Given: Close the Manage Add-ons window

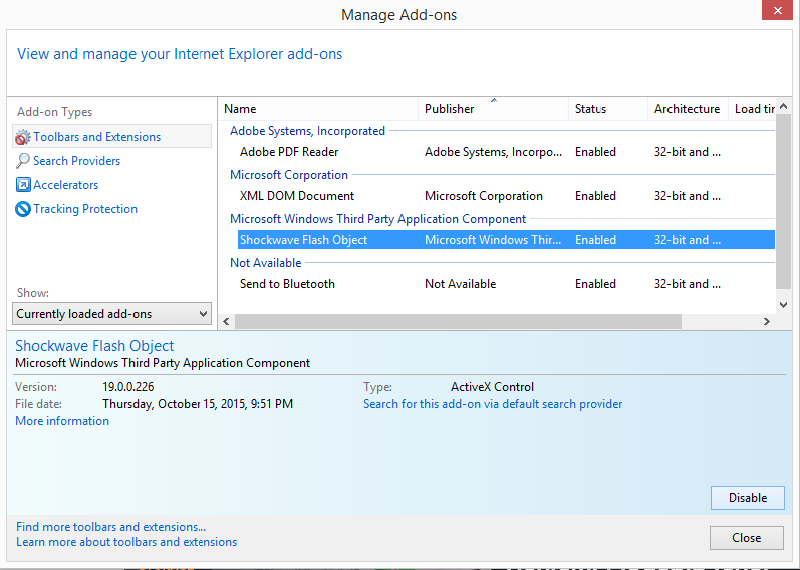Looking at the screenshot, I should (774, 12).
